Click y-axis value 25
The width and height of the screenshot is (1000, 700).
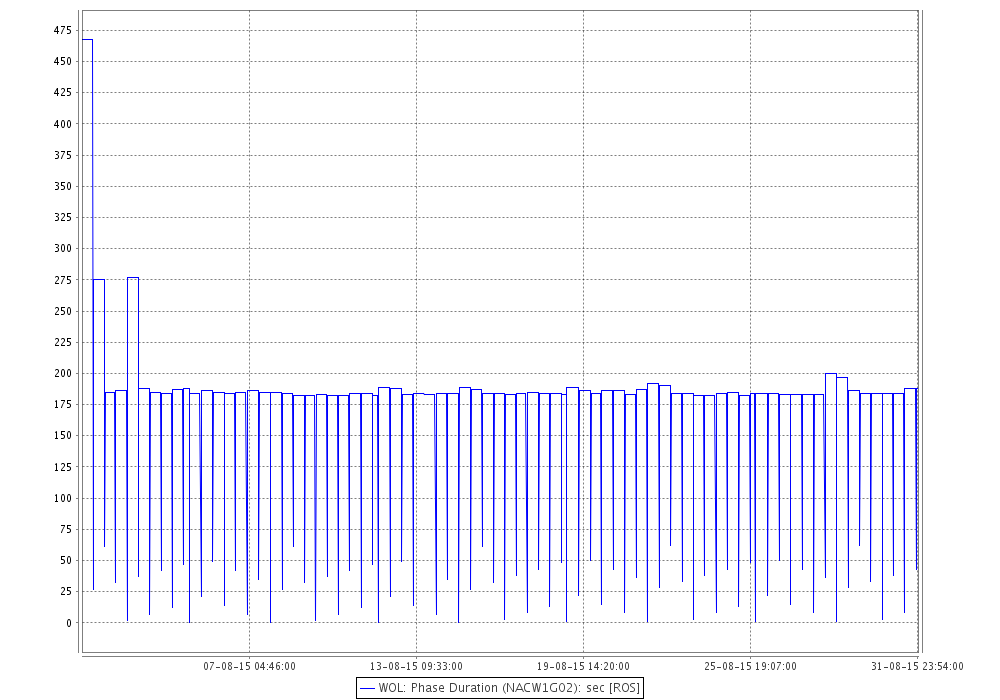[x=66, y=592]
